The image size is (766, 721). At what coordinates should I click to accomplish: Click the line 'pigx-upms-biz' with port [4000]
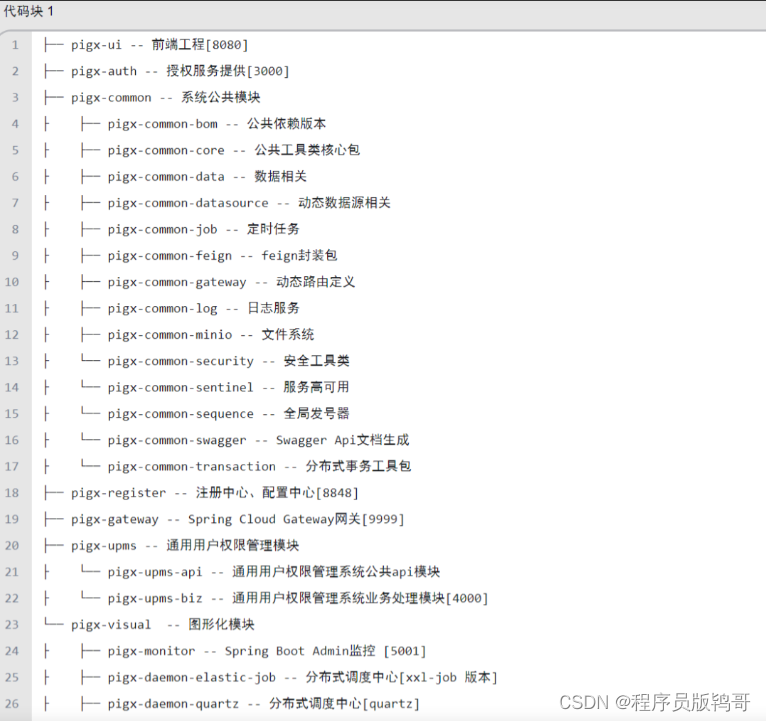pyautogui.click(x=298, y=599)
